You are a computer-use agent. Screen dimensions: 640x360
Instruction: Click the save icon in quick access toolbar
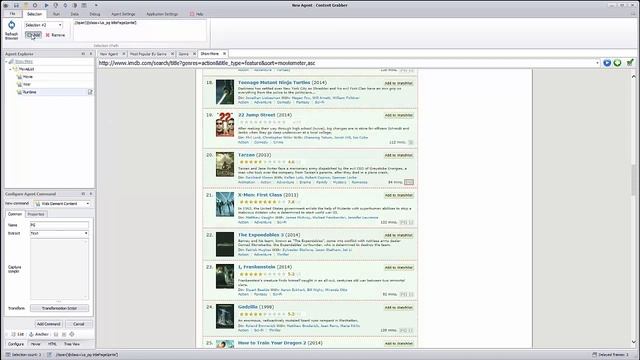click(16, 5)
